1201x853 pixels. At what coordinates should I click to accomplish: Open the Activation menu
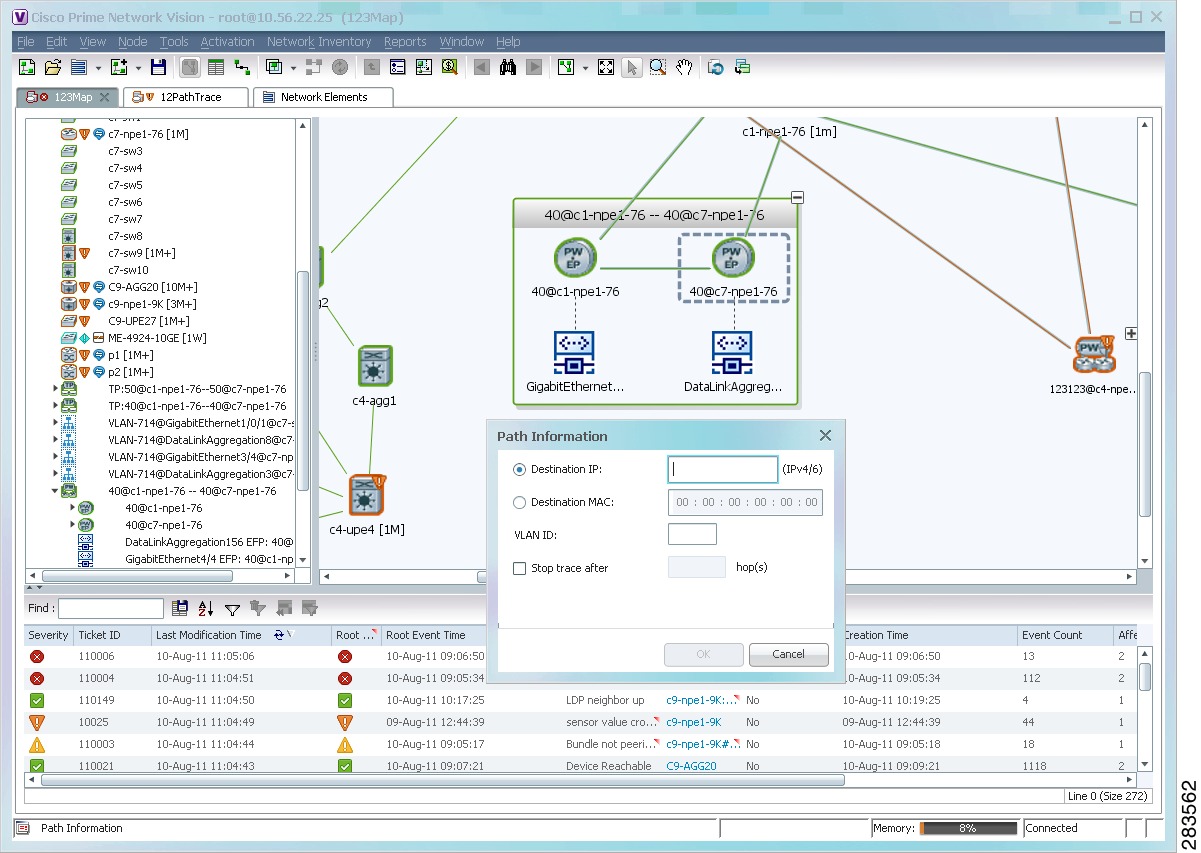click(x=227, y=42)
